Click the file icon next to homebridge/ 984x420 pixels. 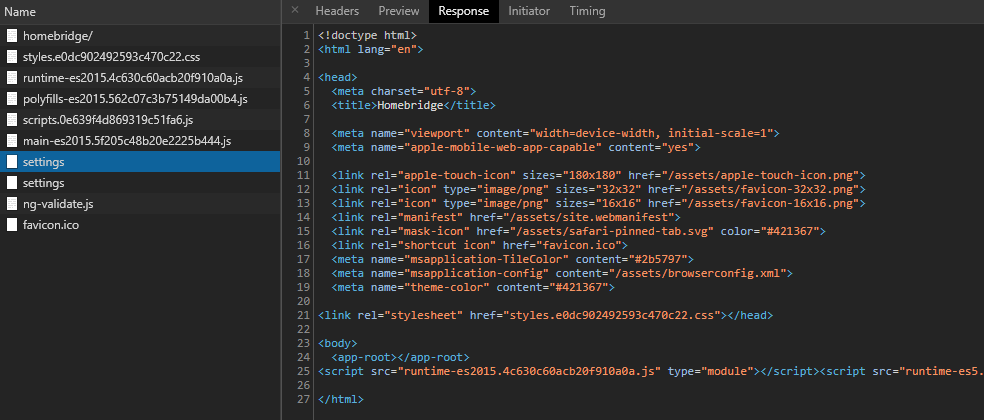point(12,36)
